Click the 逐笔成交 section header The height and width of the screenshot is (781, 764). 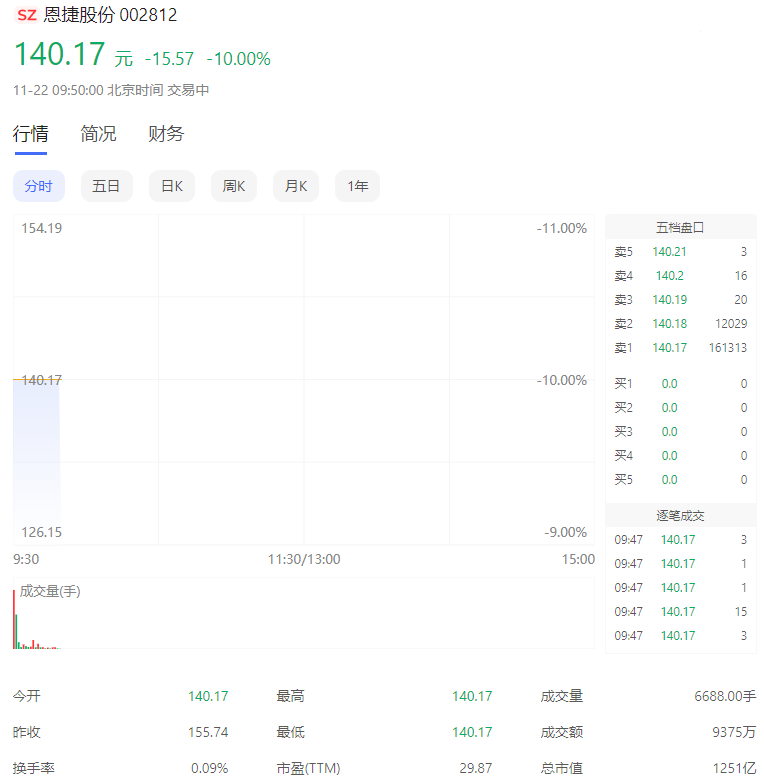[x=680, y=516]
